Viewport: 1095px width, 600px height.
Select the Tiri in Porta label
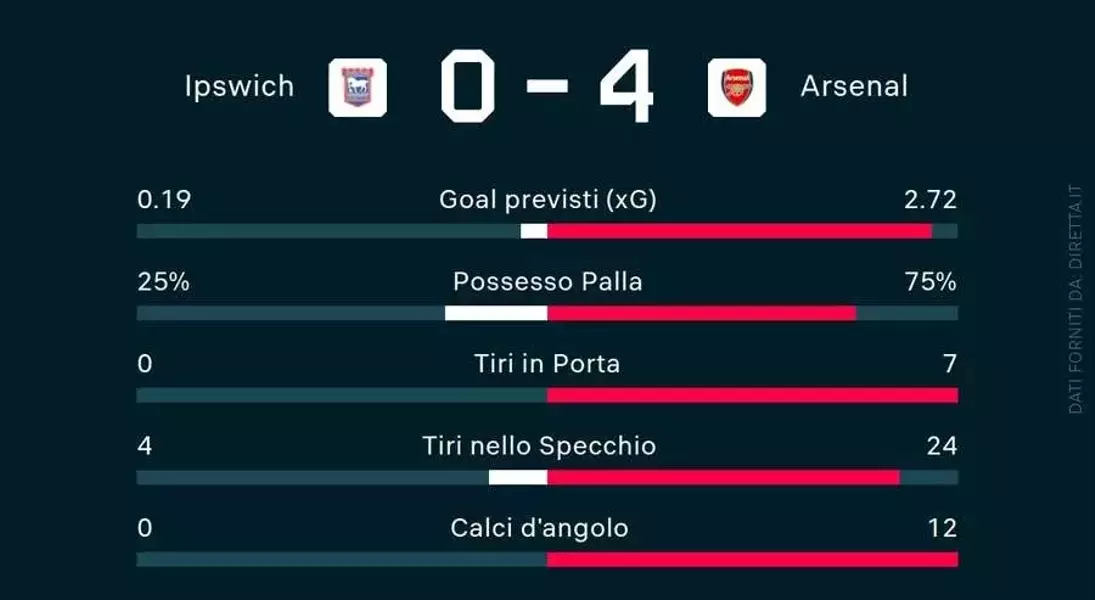click(x=548, y=364)
